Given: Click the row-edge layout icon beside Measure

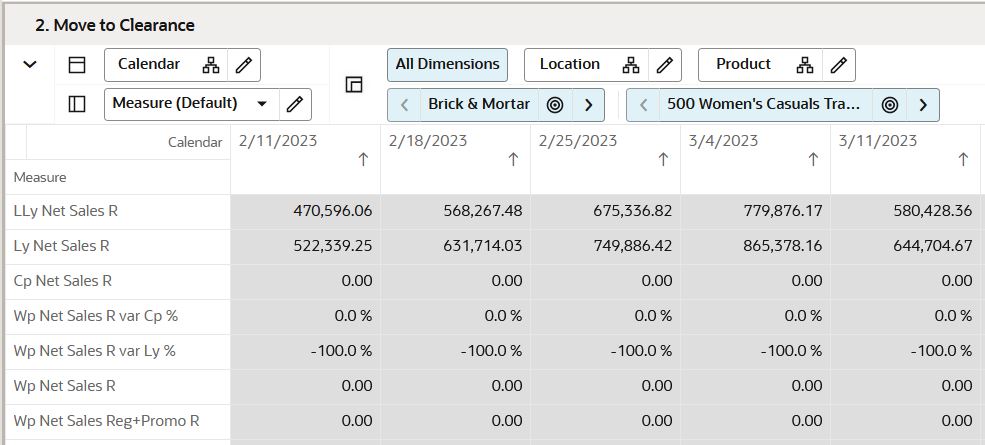Looking at the screenshot, I should tap(77, 104).
